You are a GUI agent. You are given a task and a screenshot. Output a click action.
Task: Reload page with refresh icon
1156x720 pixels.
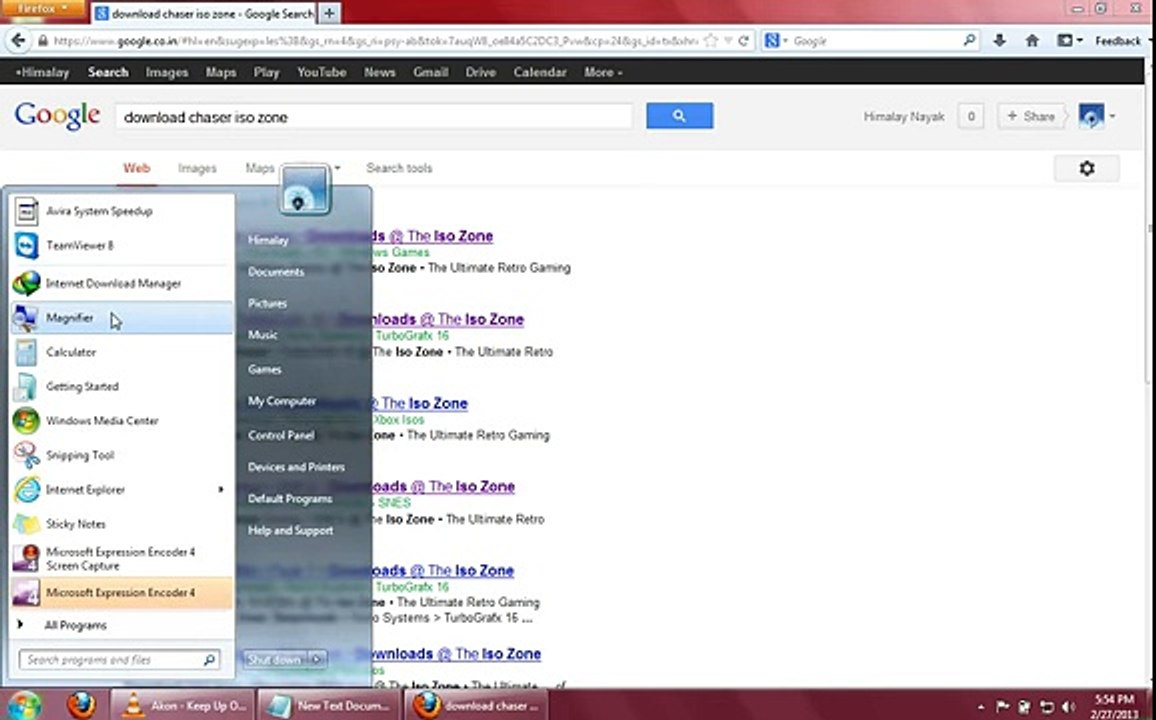743,41
